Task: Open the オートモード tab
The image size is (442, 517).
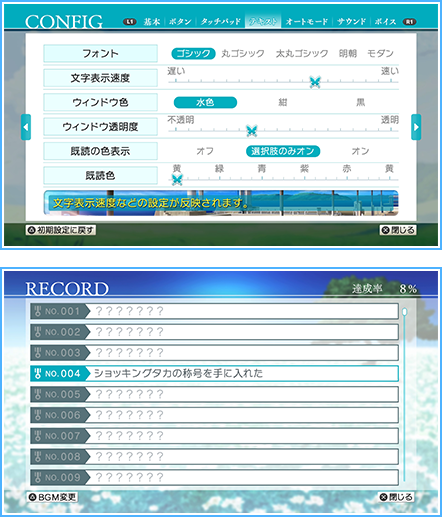Action: click(307, 22)
